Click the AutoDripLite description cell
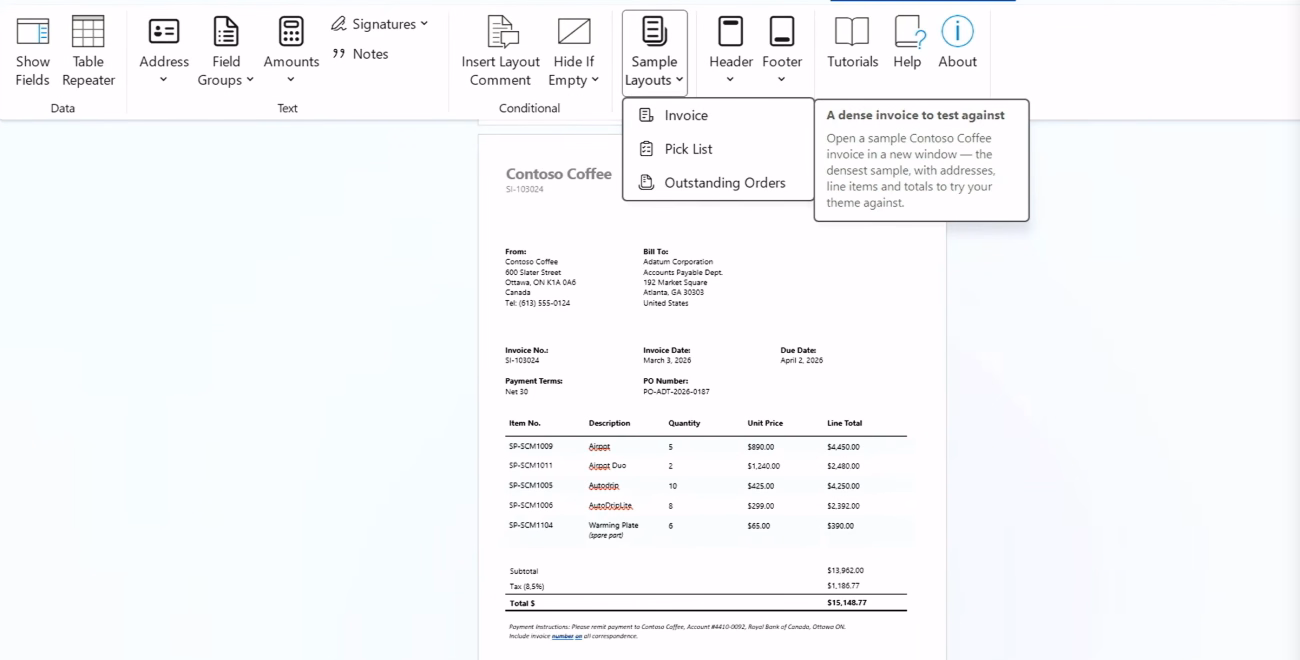 [x=610, y=506]
